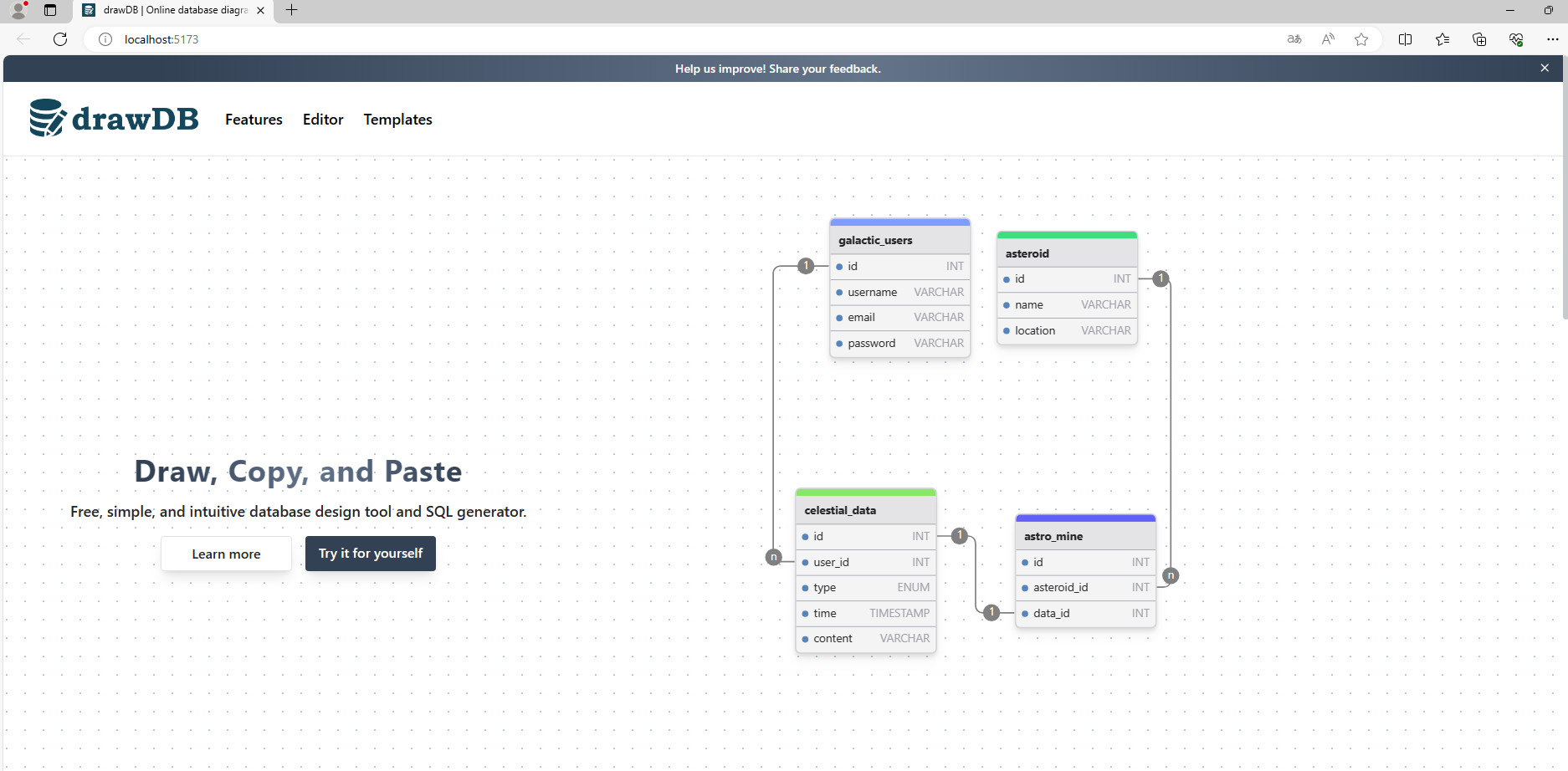
Task: Open the Features menu item
Action: click(254, 120)
